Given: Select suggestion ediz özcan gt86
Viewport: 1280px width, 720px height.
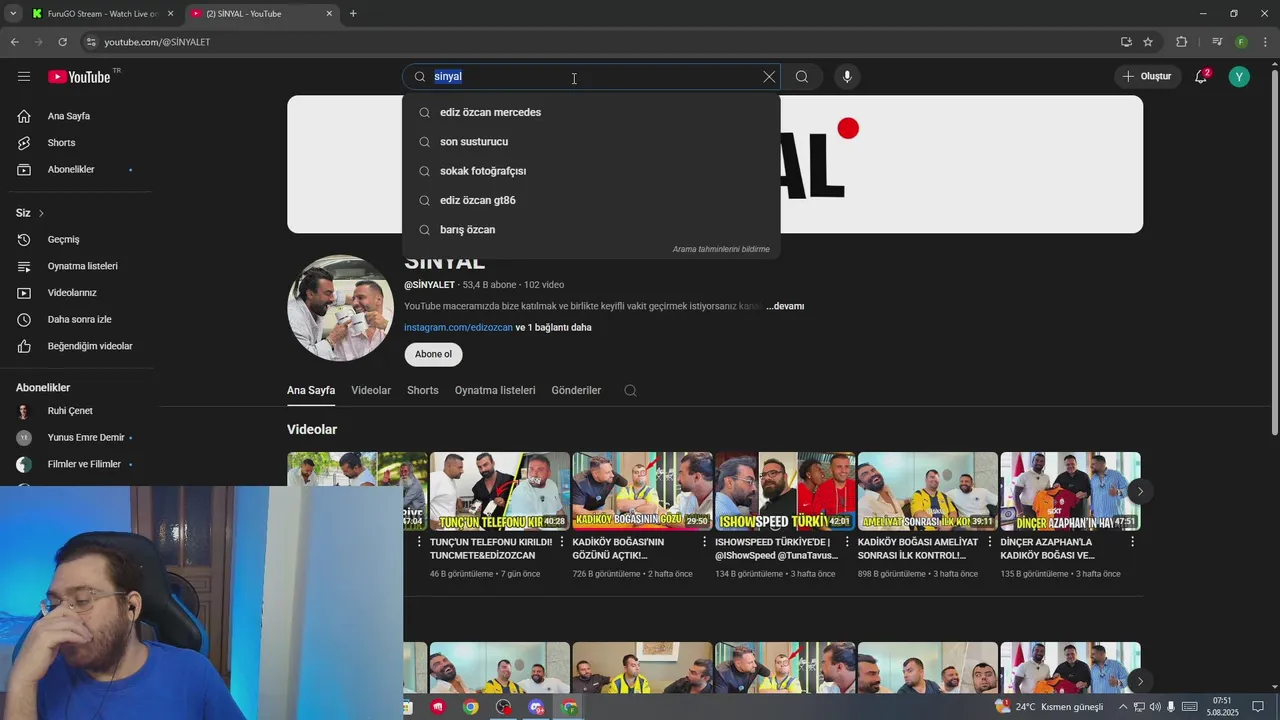Looking at the screenshot, I should point(591,200).
